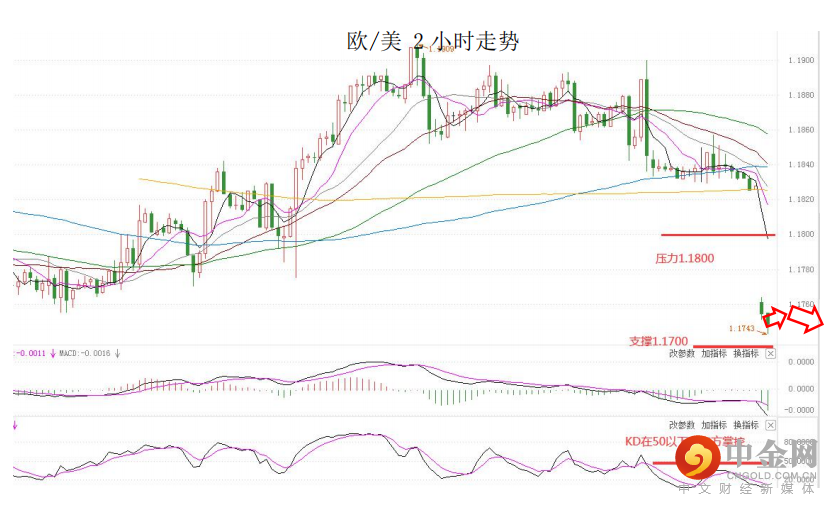Click the chart title 欧/美 2小时走势

point(432,41)
